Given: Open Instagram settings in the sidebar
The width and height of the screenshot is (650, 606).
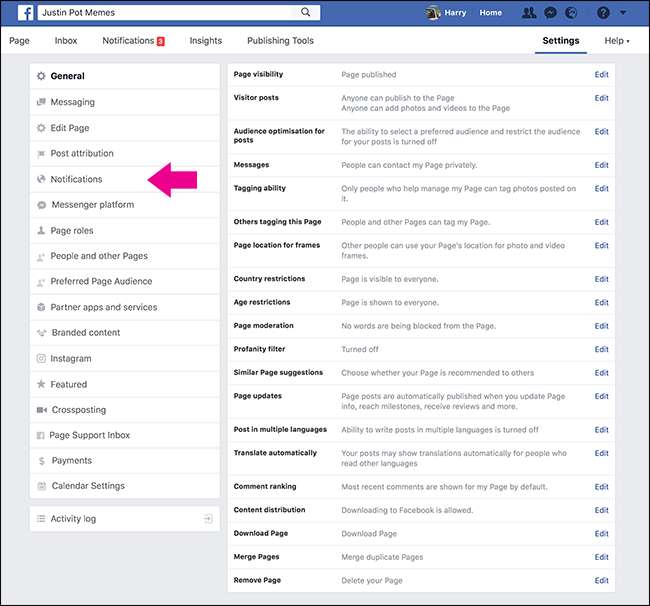Looking at the screenshot, I should coord(70,358).
